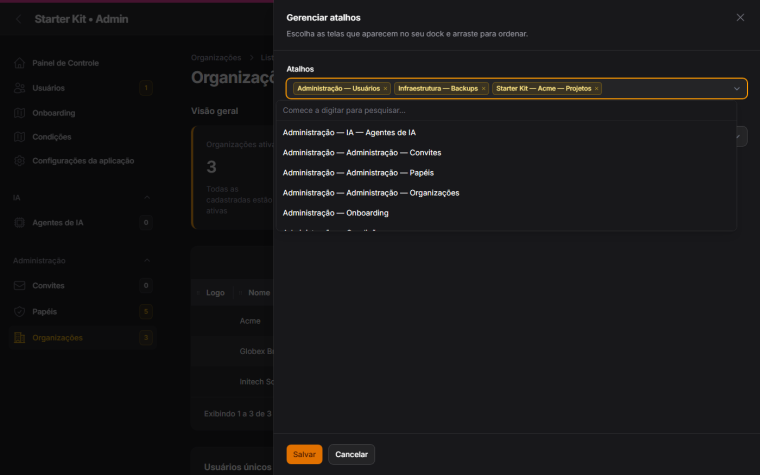
Task: Collapse the Atalhos dropdown chevron
Action: coord(736,89)
